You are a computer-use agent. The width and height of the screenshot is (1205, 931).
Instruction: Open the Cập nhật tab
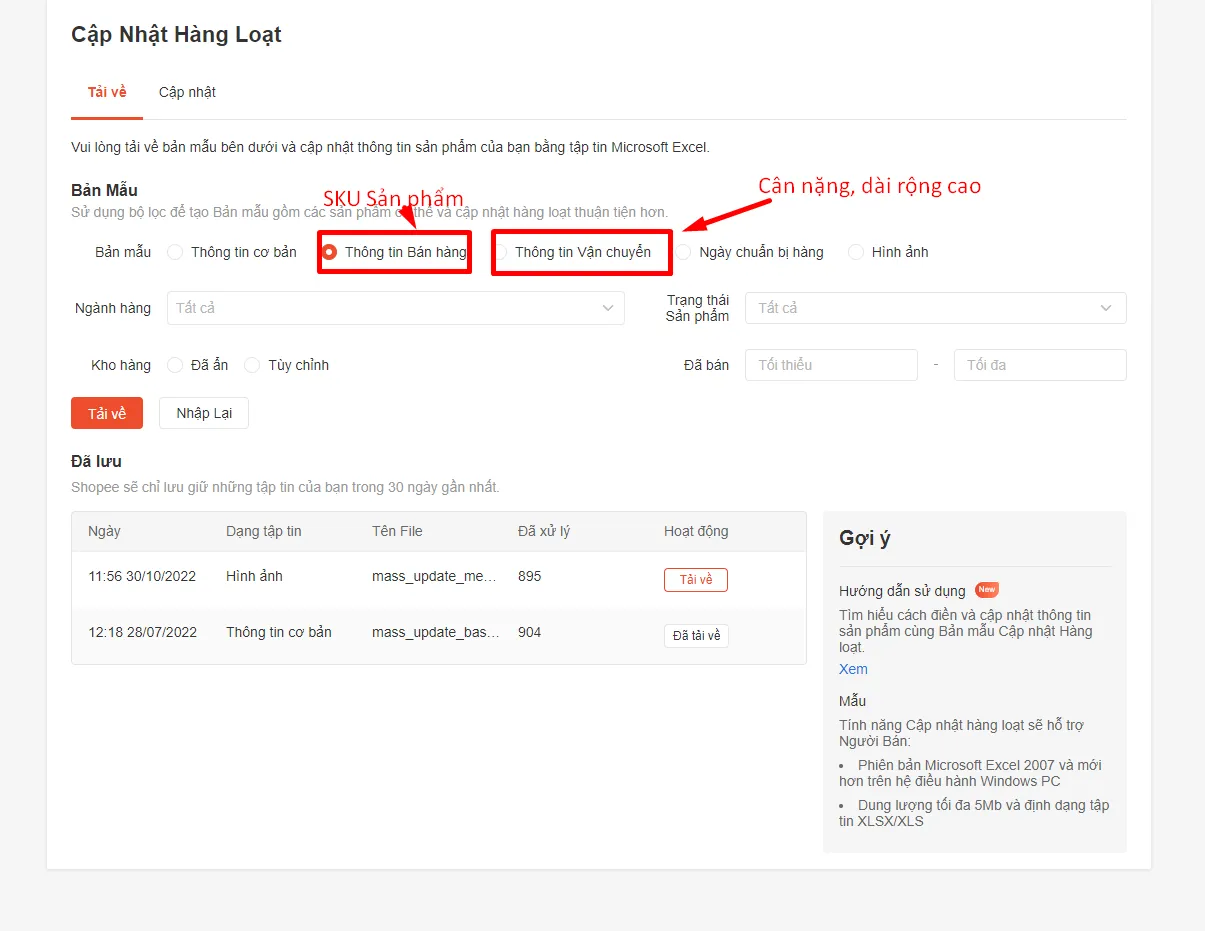187,92
